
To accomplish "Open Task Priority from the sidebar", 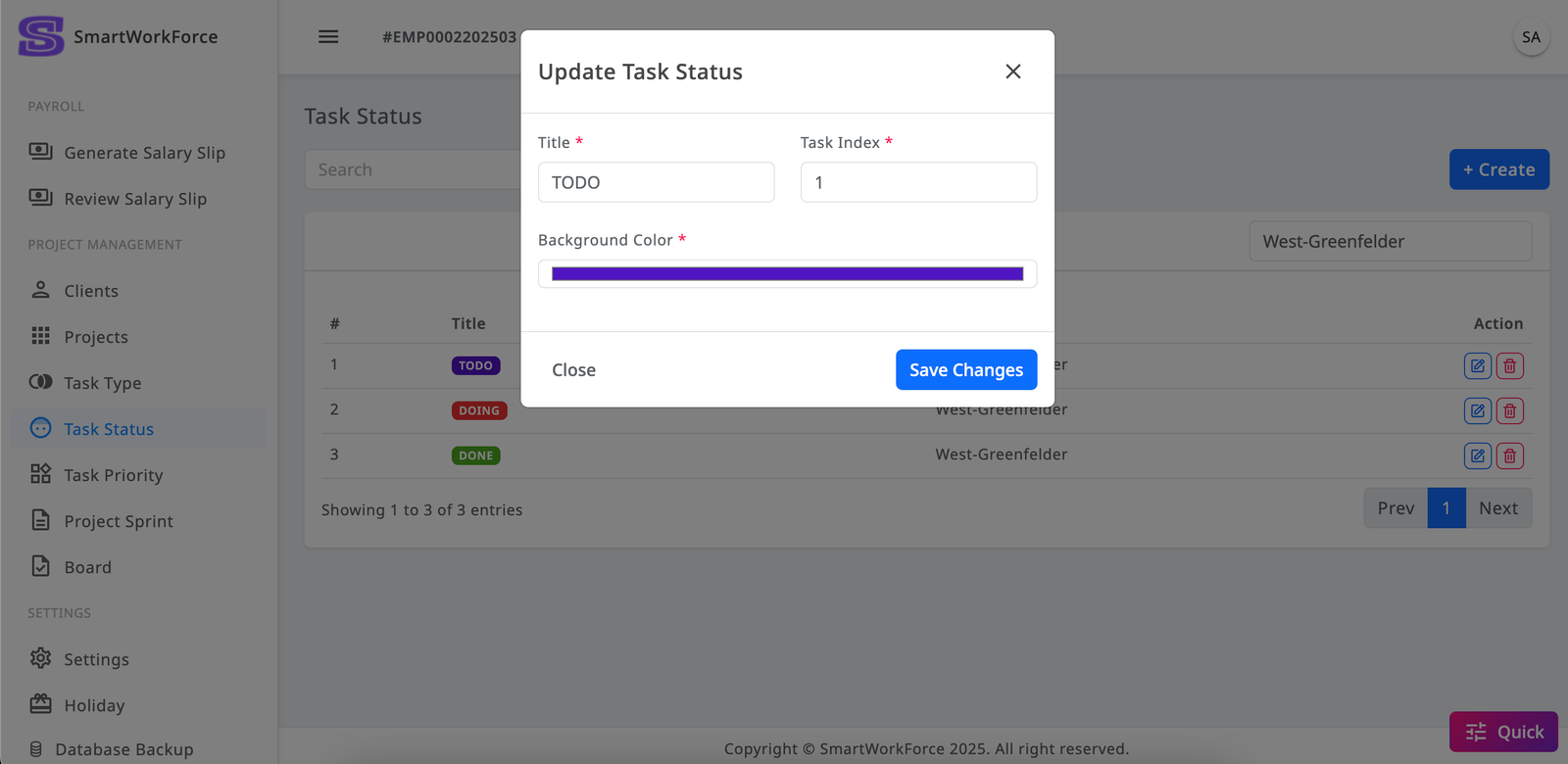I will coord(113,475).
